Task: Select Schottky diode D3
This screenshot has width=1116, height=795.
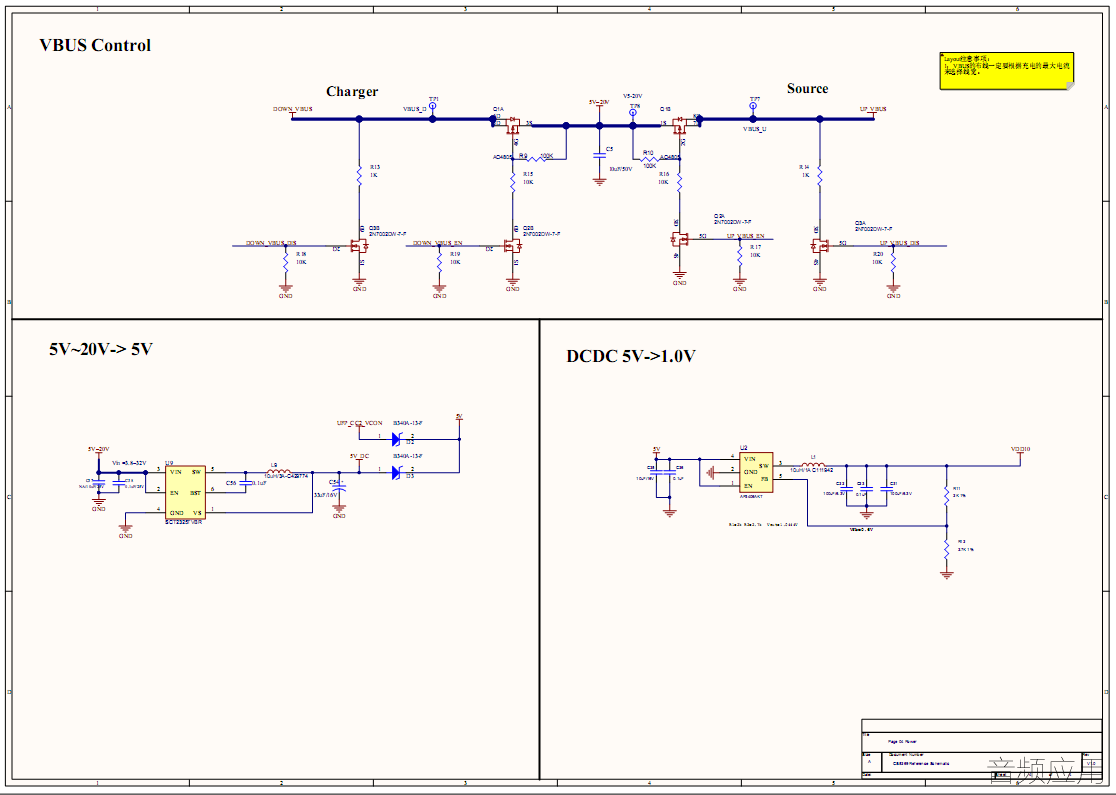Action: click(396, 473)
